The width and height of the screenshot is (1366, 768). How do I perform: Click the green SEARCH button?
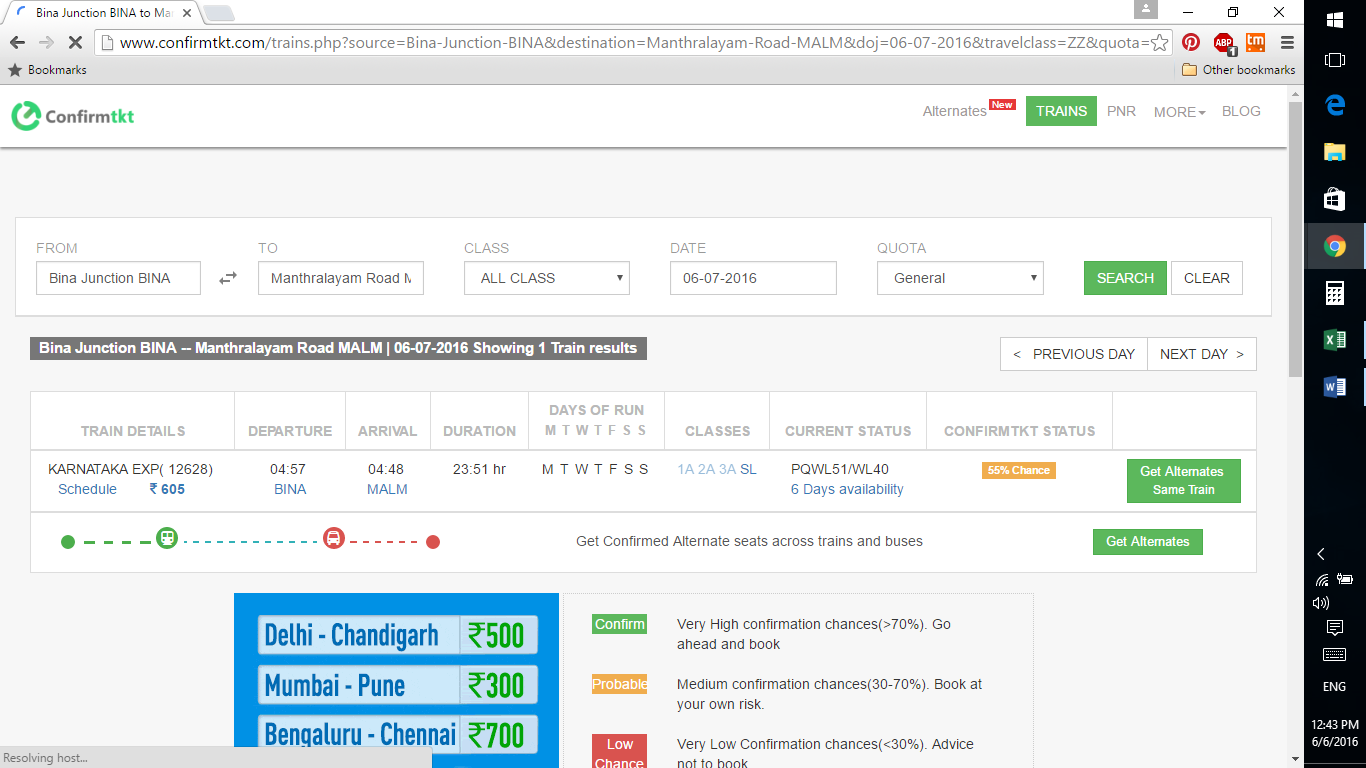tap(1124, 277)
